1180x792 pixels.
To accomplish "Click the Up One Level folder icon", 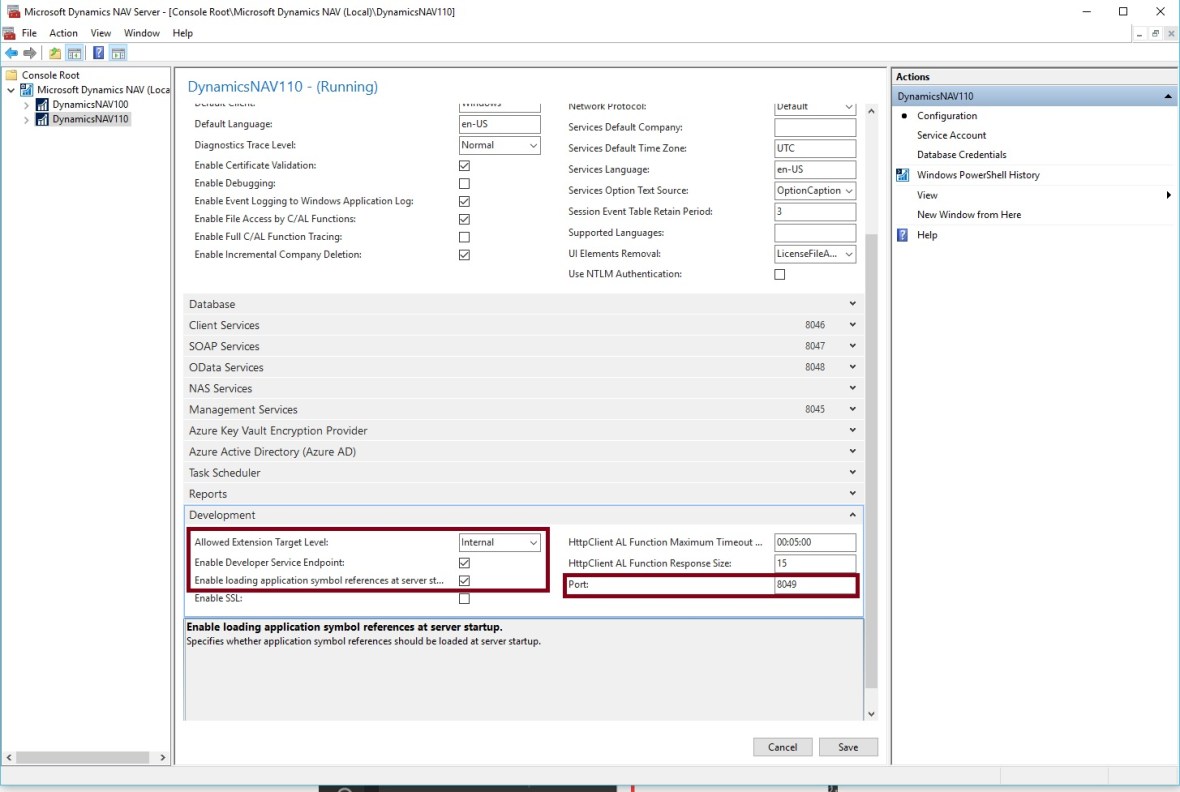I will click(55, 53).
